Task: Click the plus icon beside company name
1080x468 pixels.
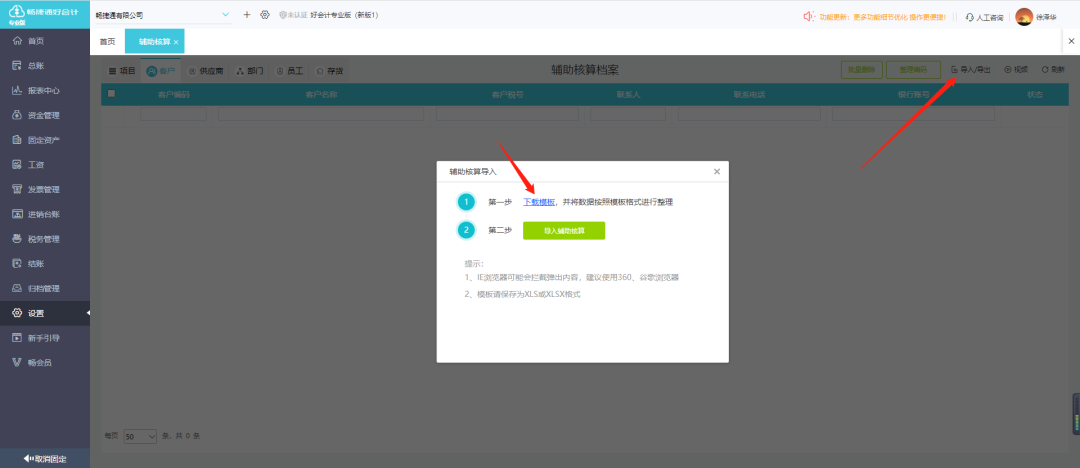Action: (x=247, y=14)
